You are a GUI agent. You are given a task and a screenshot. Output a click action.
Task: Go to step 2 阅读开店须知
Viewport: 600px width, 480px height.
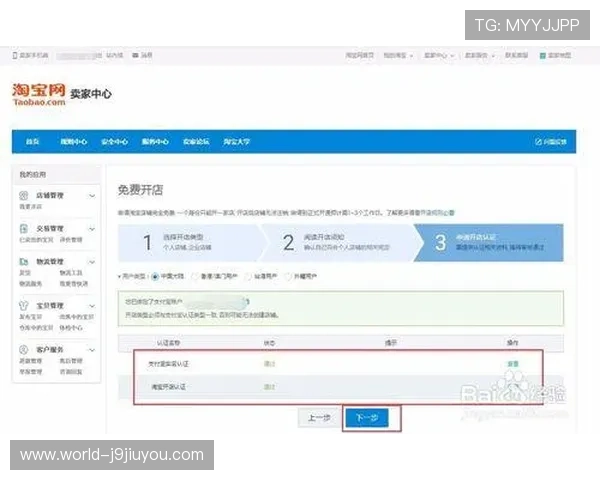[x=341, y=243]
